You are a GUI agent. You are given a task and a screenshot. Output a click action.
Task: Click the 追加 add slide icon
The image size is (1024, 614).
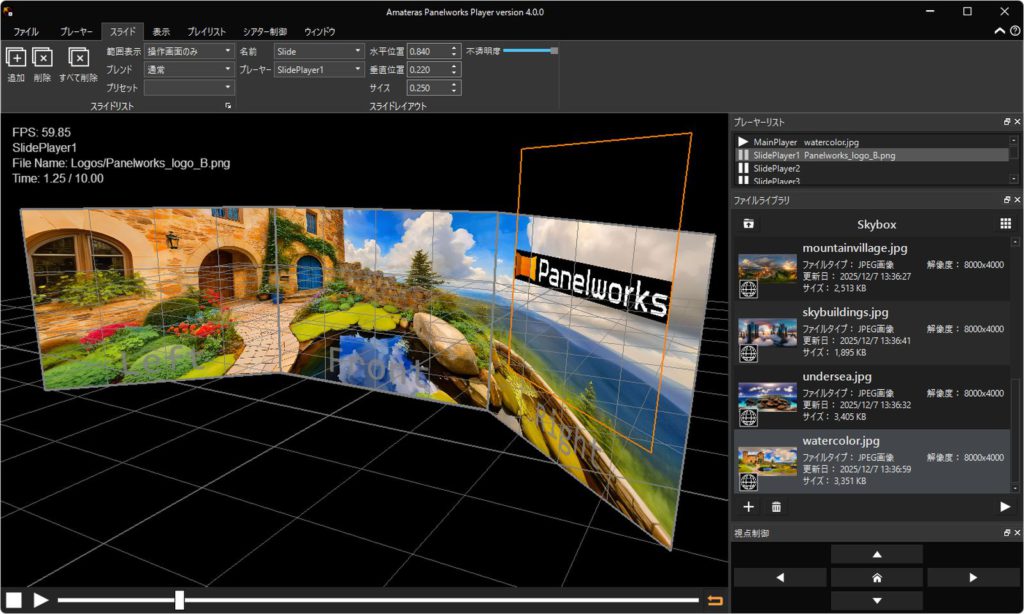point(16,58)
